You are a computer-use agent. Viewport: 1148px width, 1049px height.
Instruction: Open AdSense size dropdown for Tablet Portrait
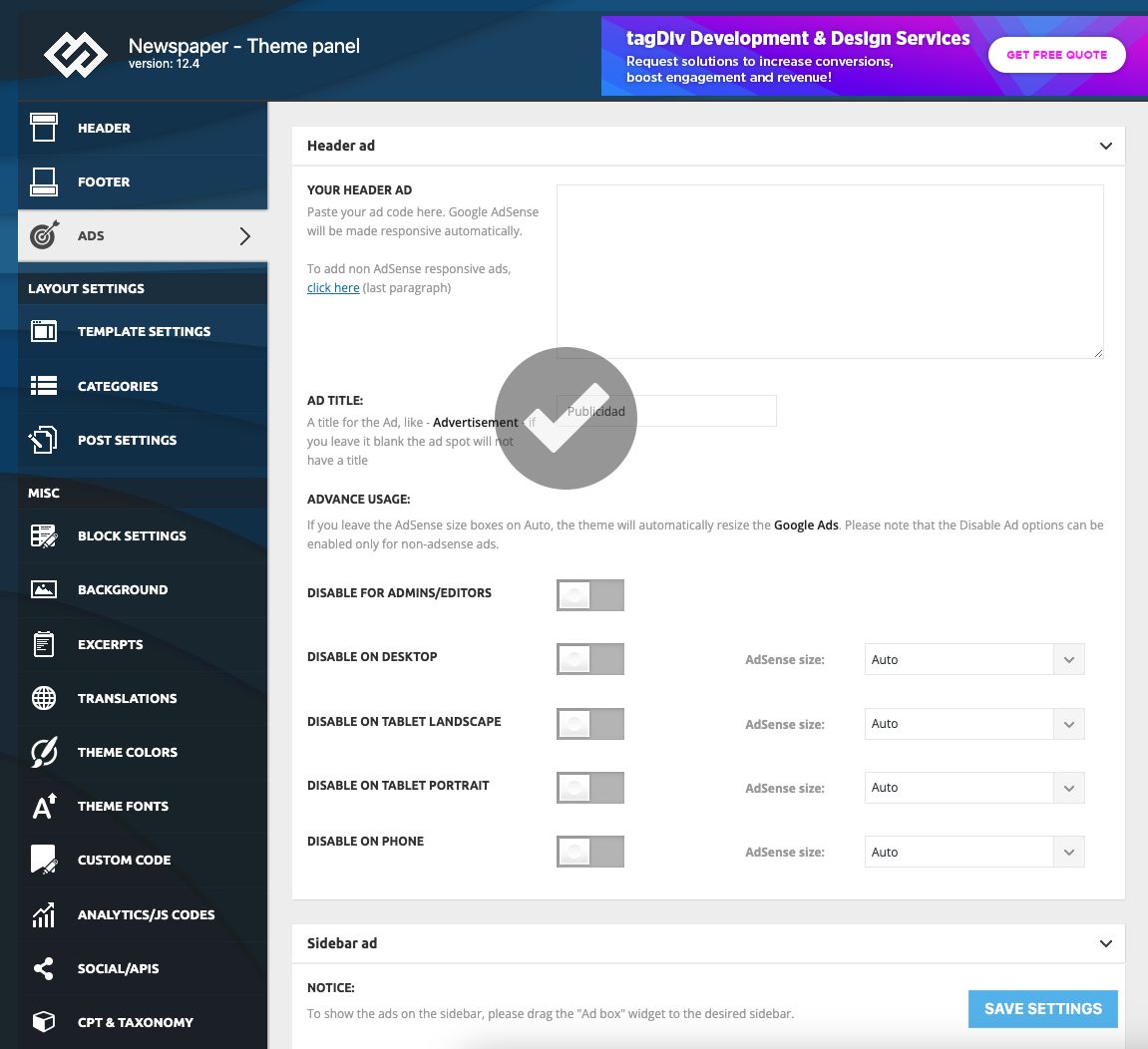point(974,788)
